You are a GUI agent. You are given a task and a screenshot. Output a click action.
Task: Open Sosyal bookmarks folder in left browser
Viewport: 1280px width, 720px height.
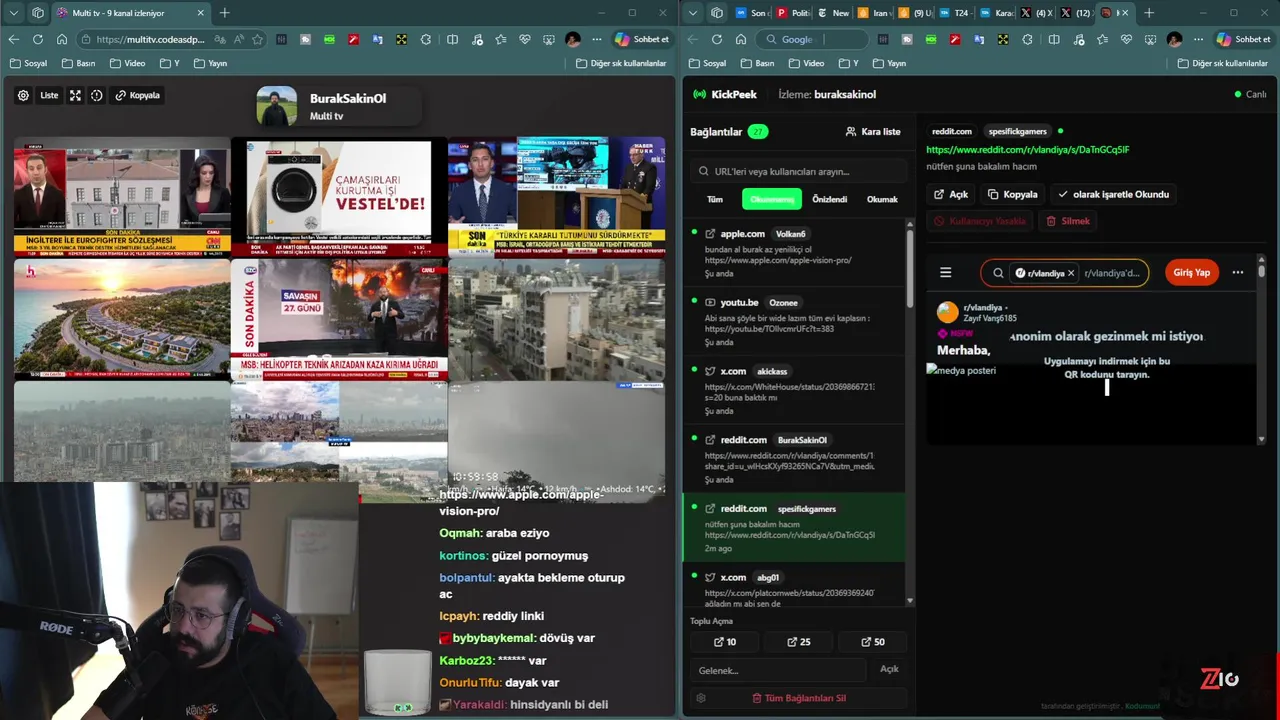point(29,63)
